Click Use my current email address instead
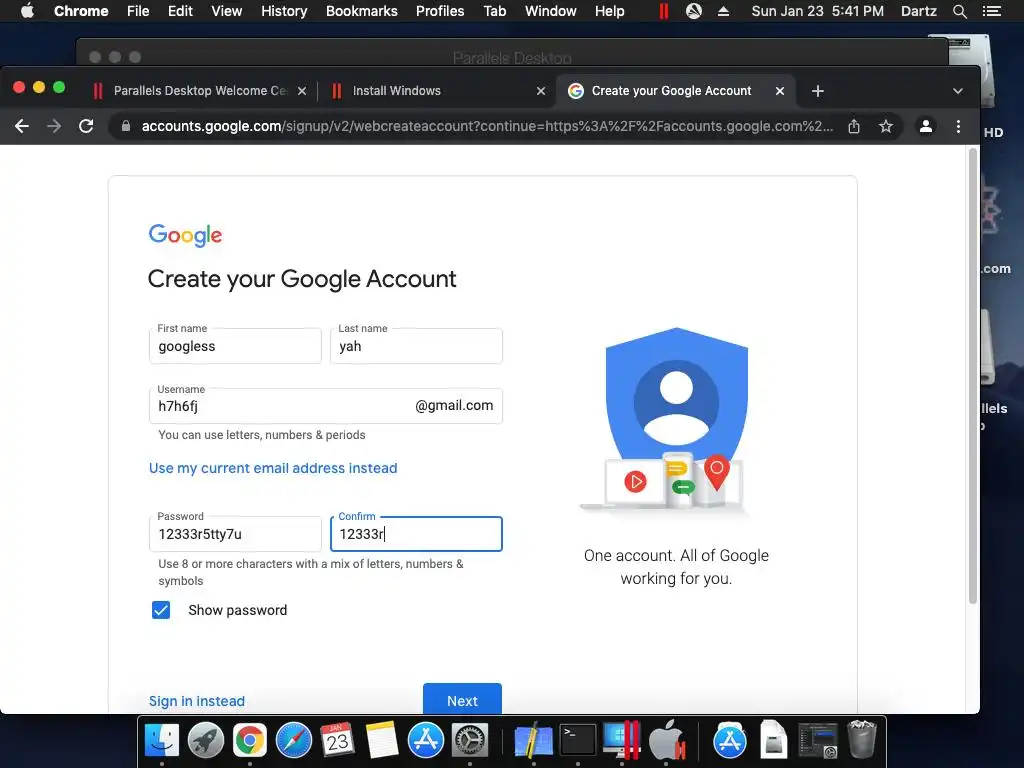Screen dimensions: 1024x768 click(273, 468)
